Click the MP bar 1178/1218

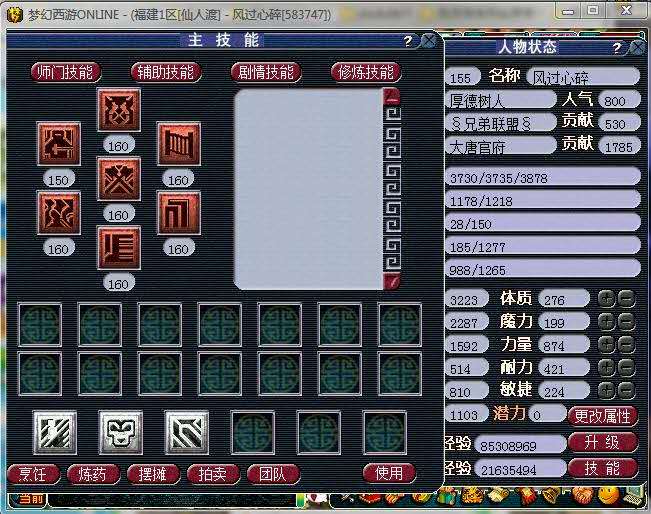[543, 201]
